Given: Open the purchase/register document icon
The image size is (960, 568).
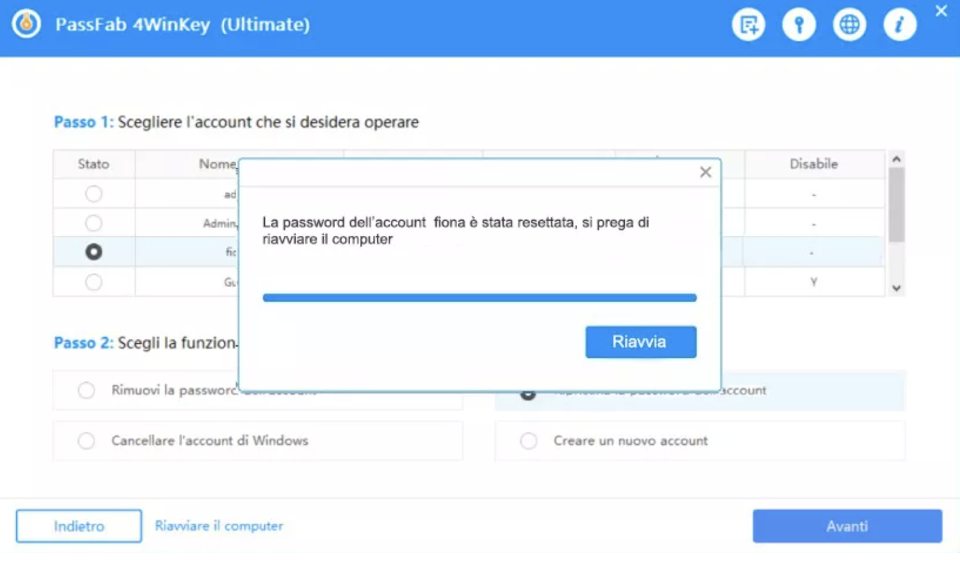Looking at the screenshot, I should click(x=748, y=24).
